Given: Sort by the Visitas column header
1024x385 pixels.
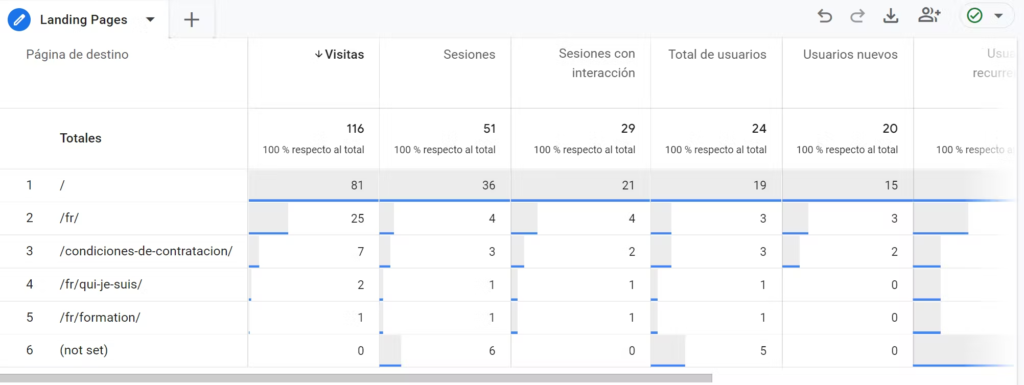Looking at the screenshot, I should (339, 55).
